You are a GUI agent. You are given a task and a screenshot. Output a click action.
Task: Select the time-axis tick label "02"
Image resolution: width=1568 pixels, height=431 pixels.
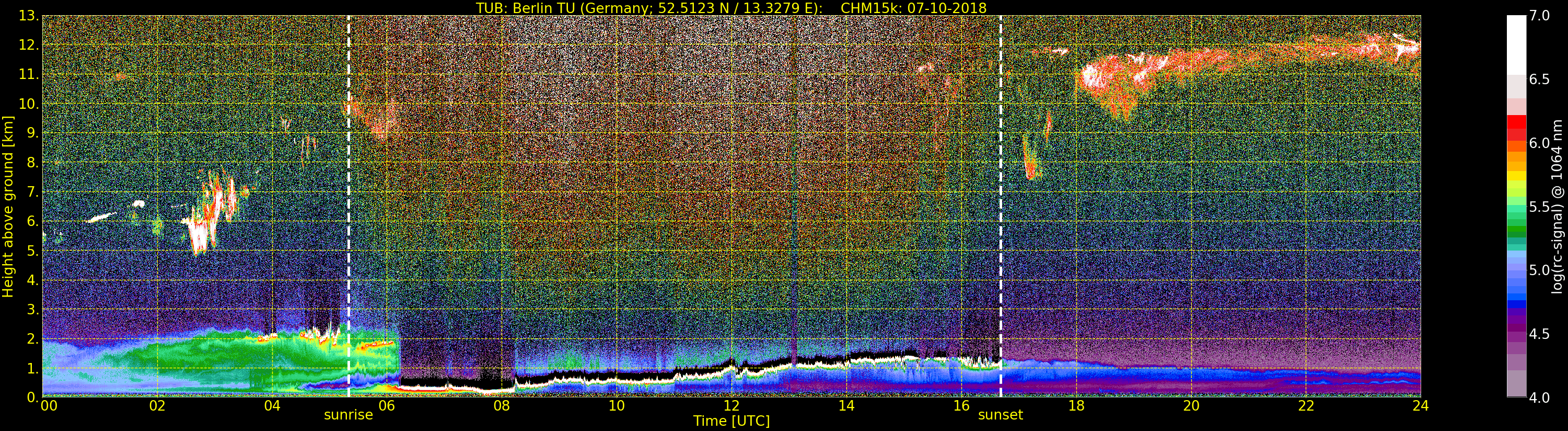pos(157,405)
